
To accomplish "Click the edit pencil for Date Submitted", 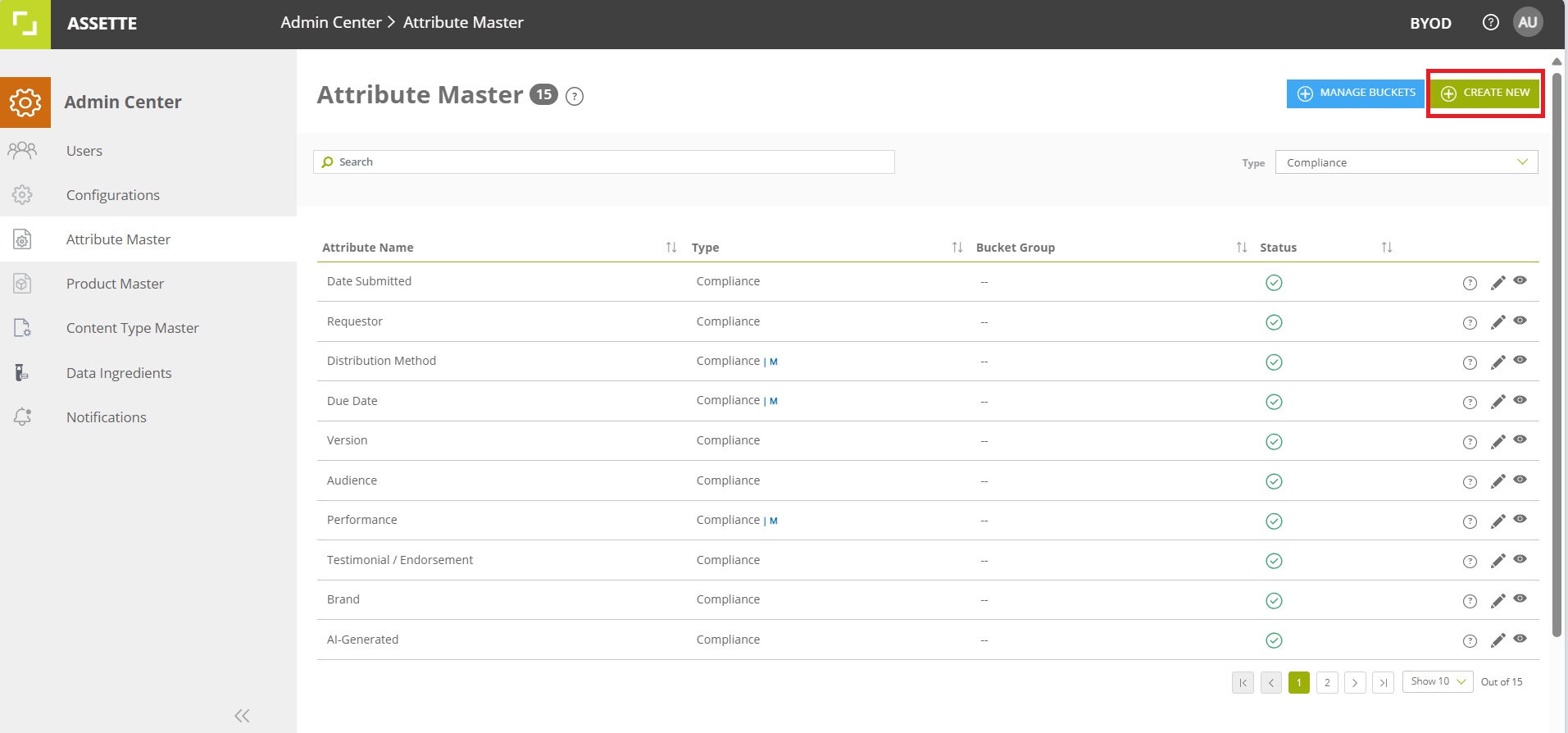I will [x=1498, y=283].
